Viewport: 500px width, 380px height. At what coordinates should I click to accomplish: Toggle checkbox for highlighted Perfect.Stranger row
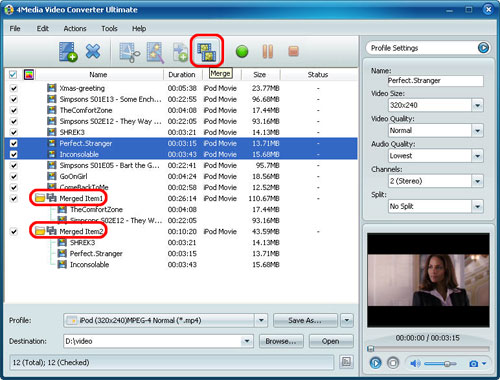coord(14,143)
